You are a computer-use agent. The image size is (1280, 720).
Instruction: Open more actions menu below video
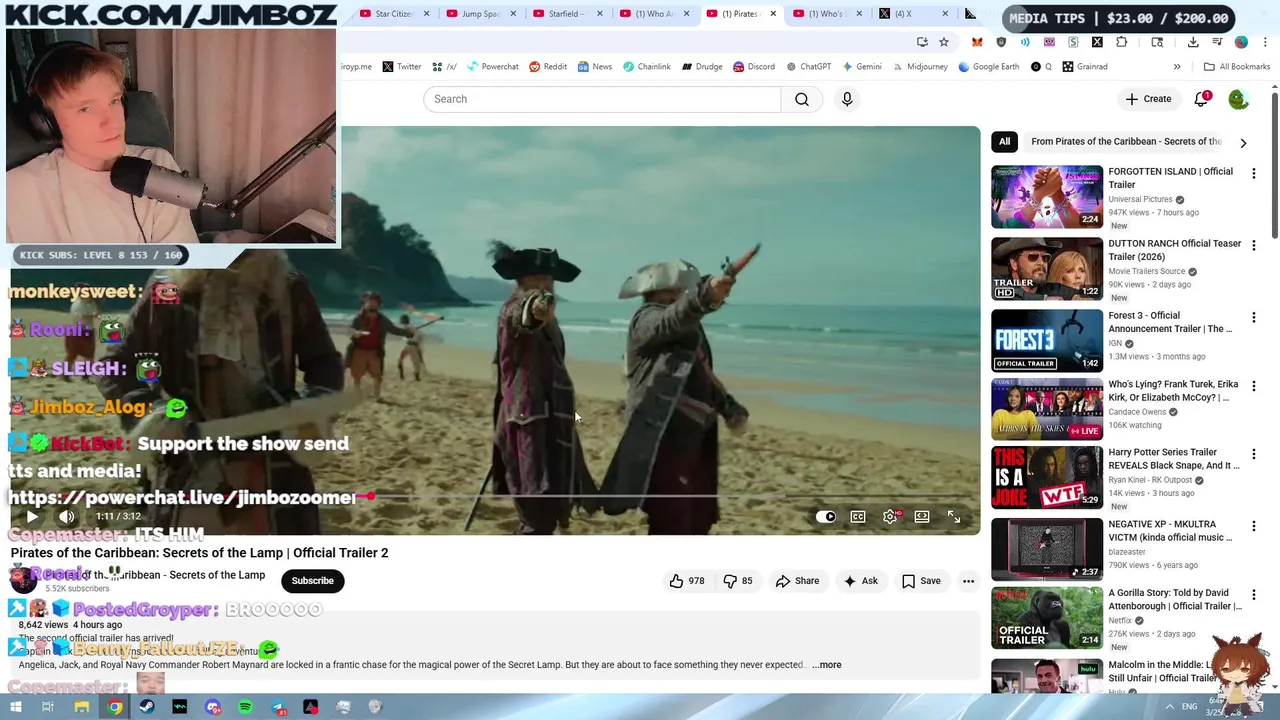coord(968,581)
